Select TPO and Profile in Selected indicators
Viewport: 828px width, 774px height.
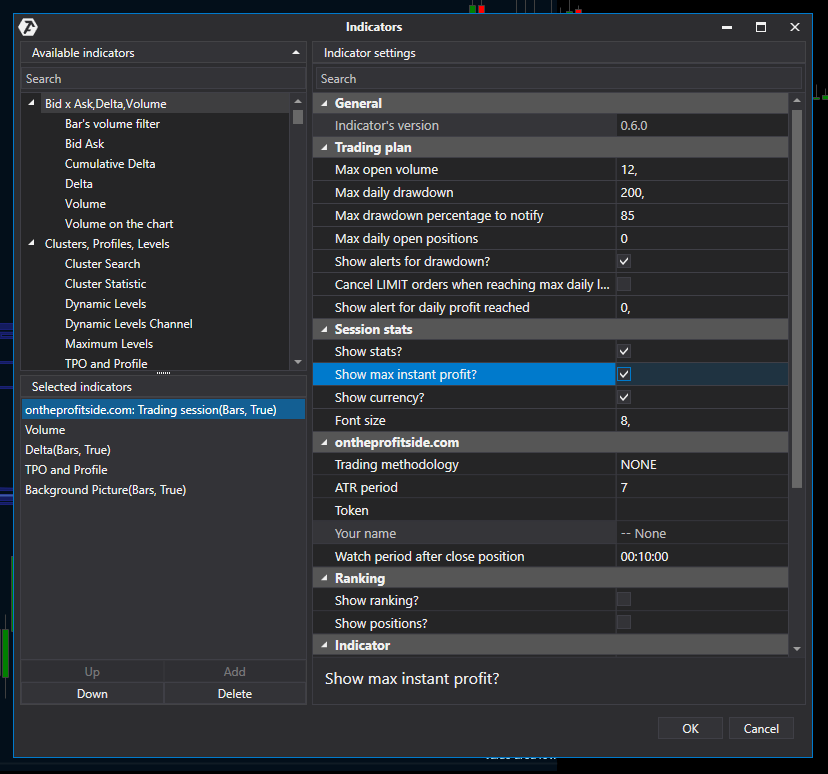tap(163, 470)
